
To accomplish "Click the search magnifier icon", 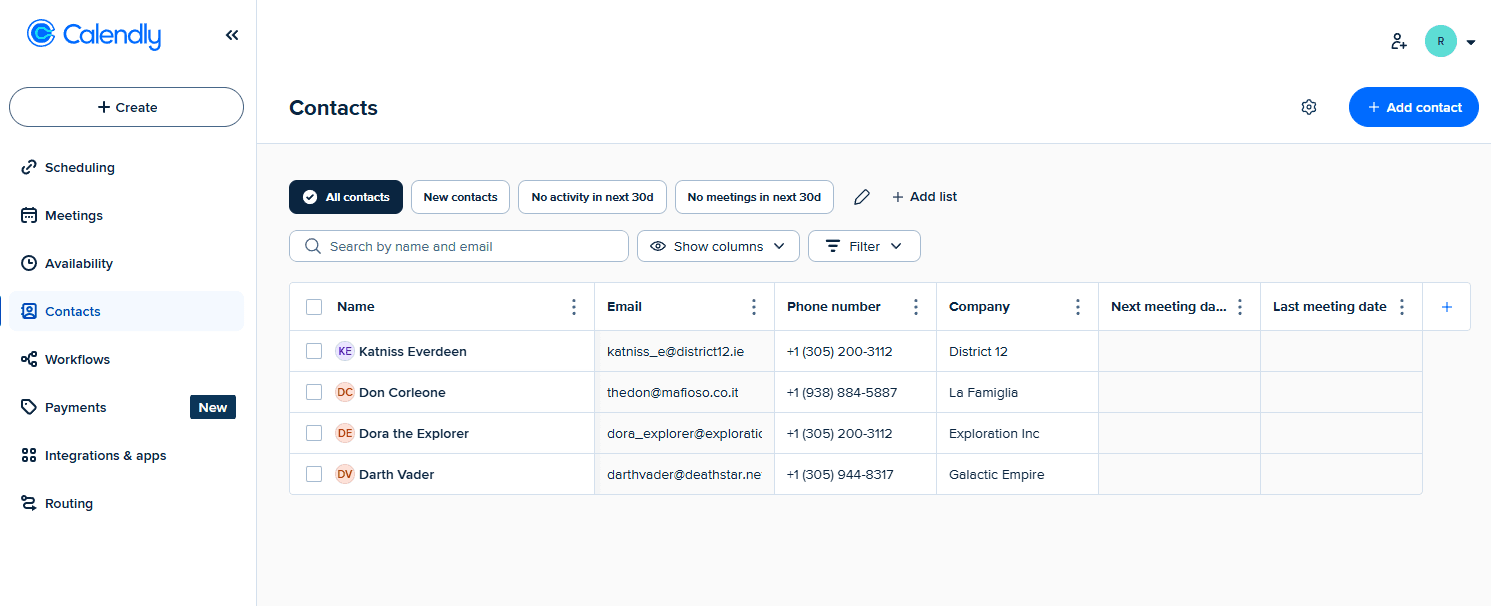I will (x=313, y=246).
